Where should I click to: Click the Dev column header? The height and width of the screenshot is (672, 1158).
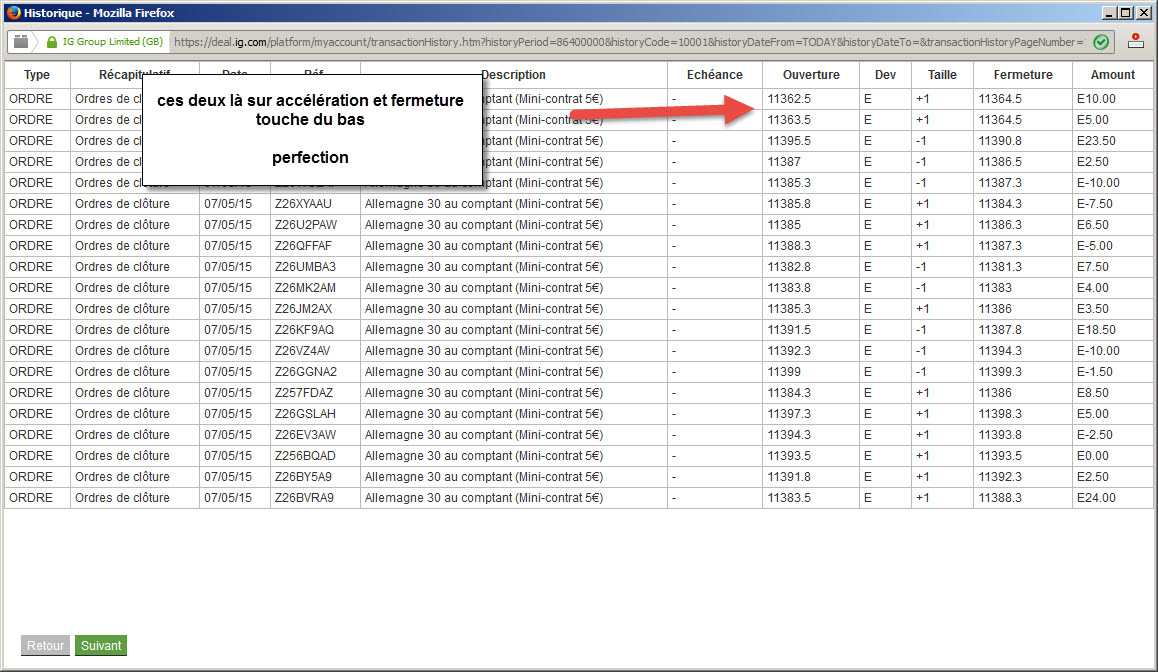[885, 75]
